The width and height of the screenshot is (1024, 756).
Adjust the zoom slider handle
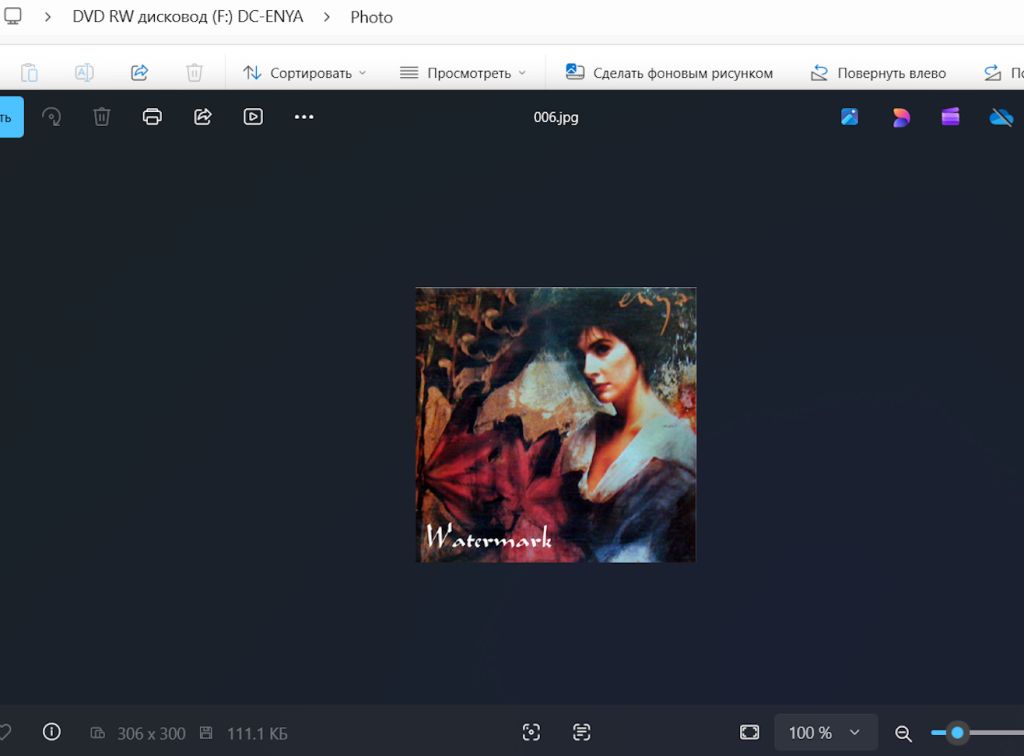coord(957,732)
